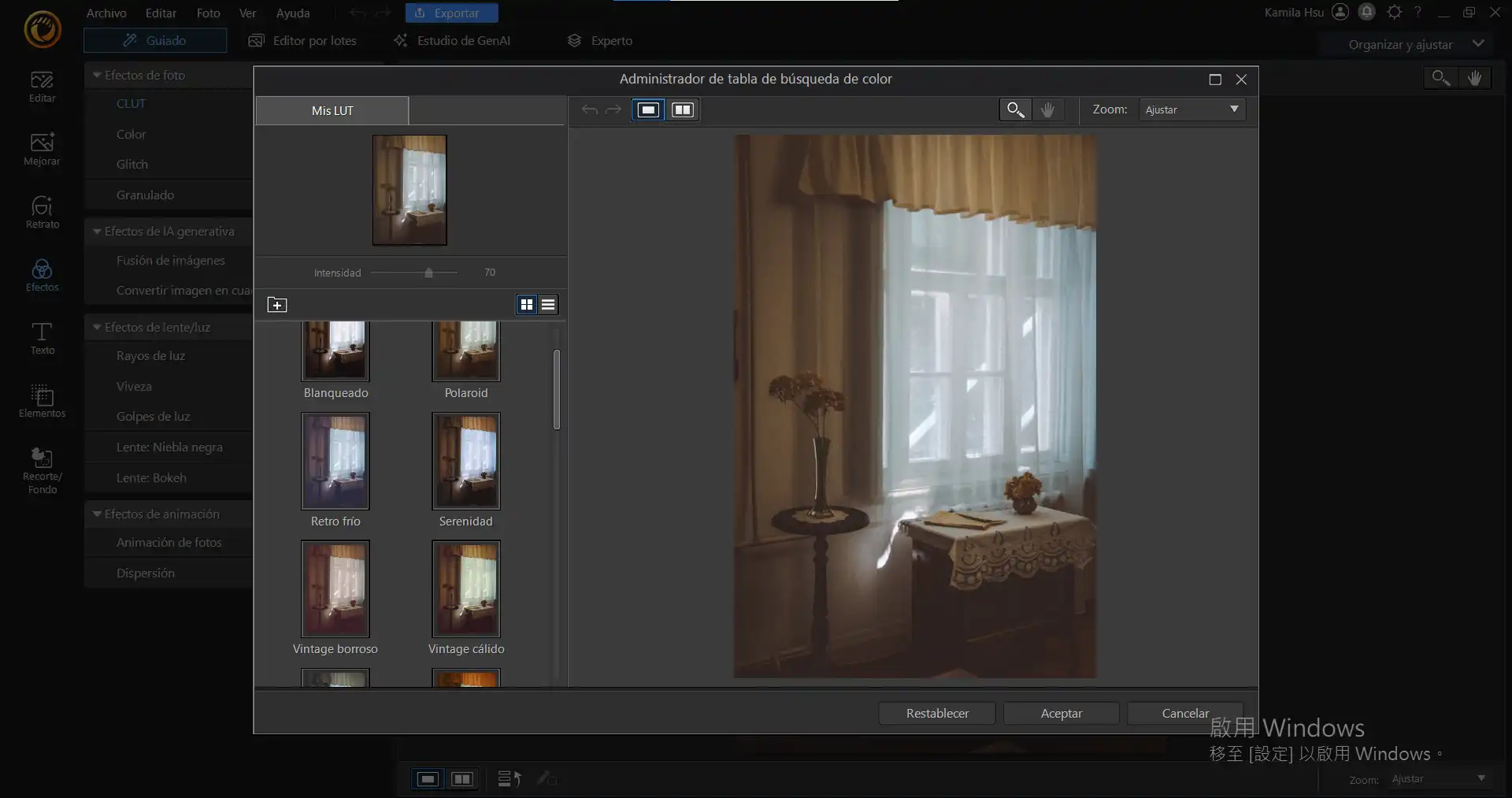
Task: Adjust the Intensidad slider
Action: pos(428,273)
